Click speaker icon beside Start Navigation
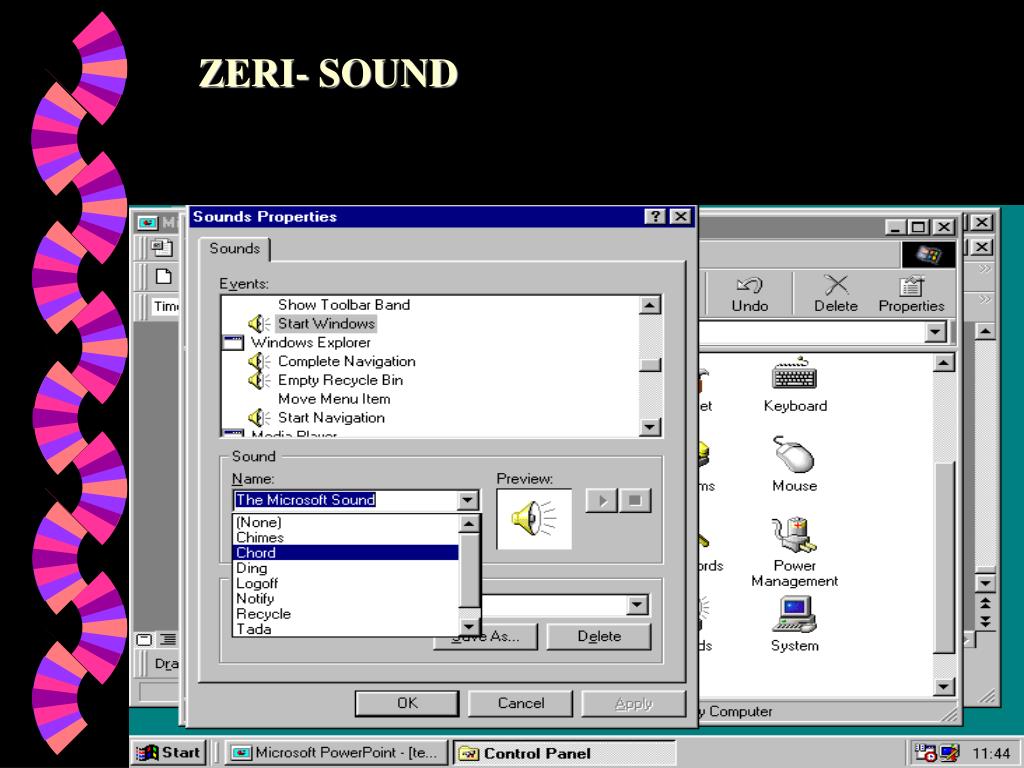Image resolution: width=1024 pixels, height=768 pixels. 259,417
